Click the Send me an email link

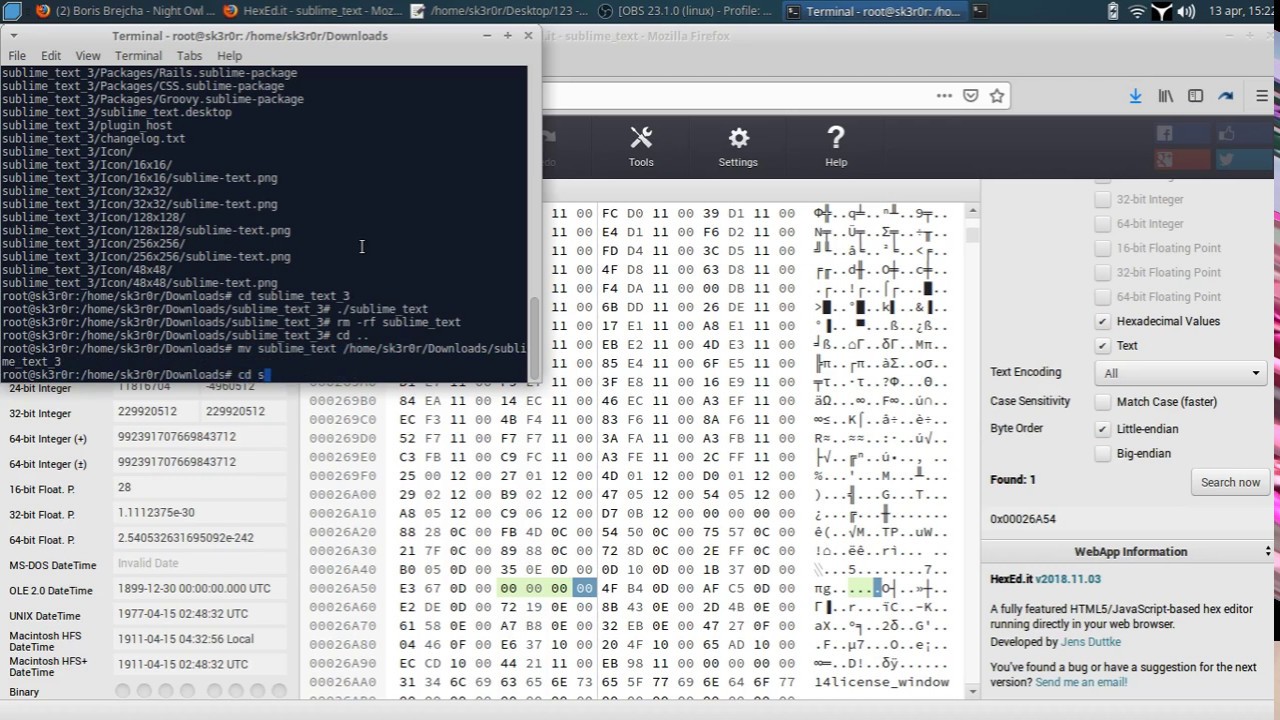(x=1081, y=682)
